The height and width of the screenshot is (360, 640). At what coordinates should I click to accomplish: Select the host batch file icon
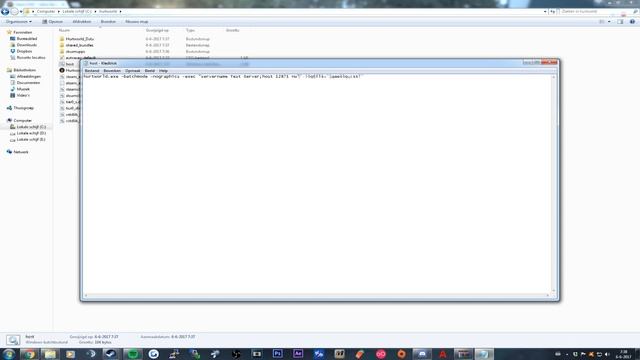pyautogui.click(x=62, y=64)
